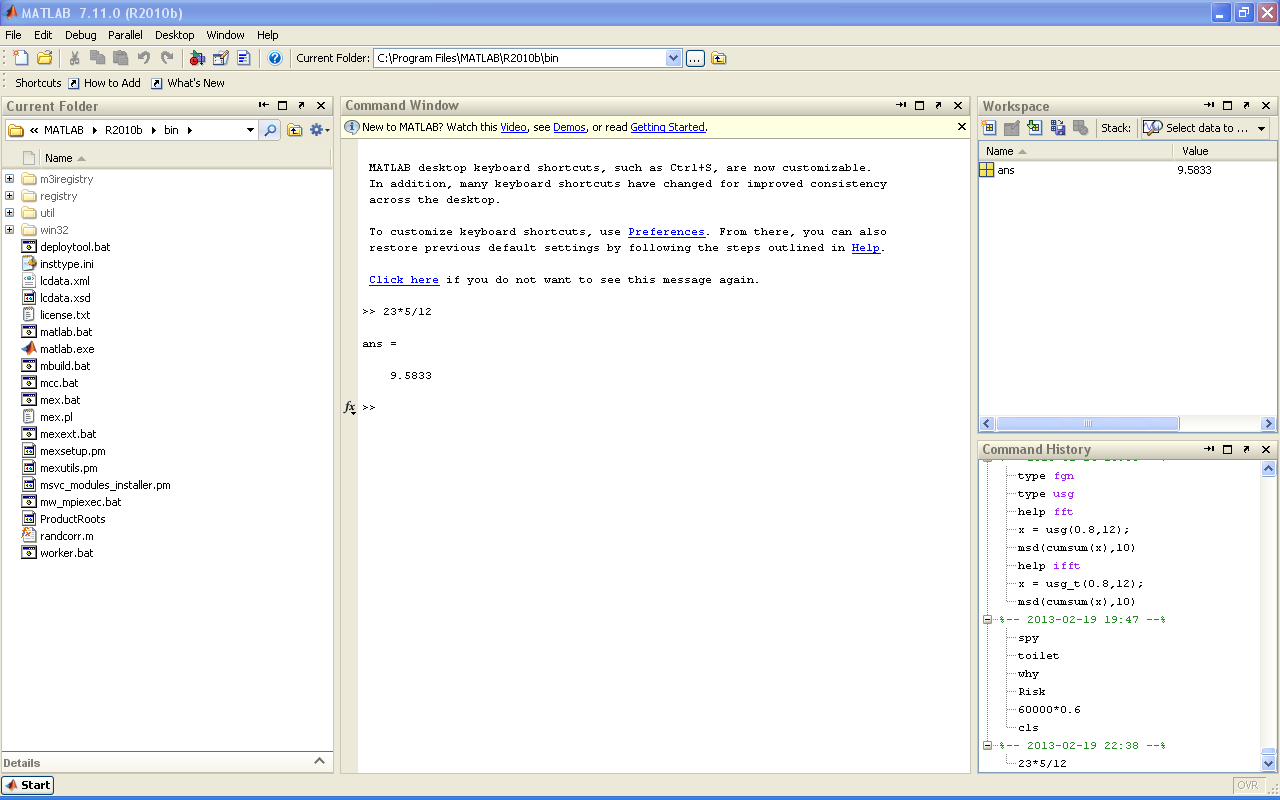1280x800 pixels.
Task: Open selected variable in Workspace toolbar
Action: (1012, 128)
